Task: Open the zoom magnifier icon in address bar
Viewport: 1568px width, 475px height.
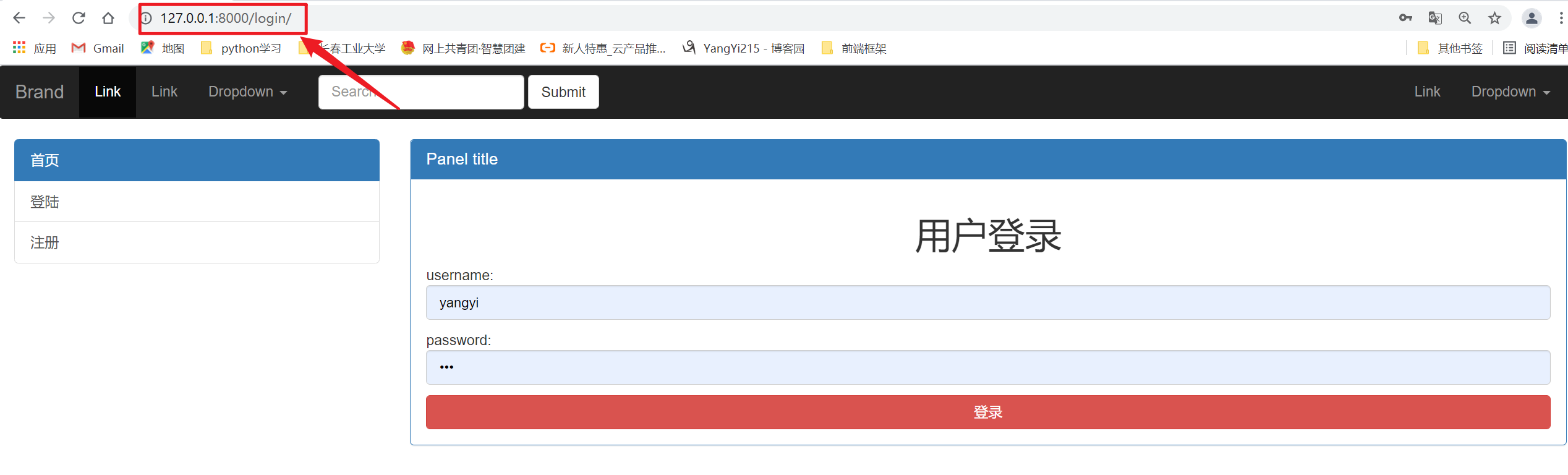Action: [1465, 18]
